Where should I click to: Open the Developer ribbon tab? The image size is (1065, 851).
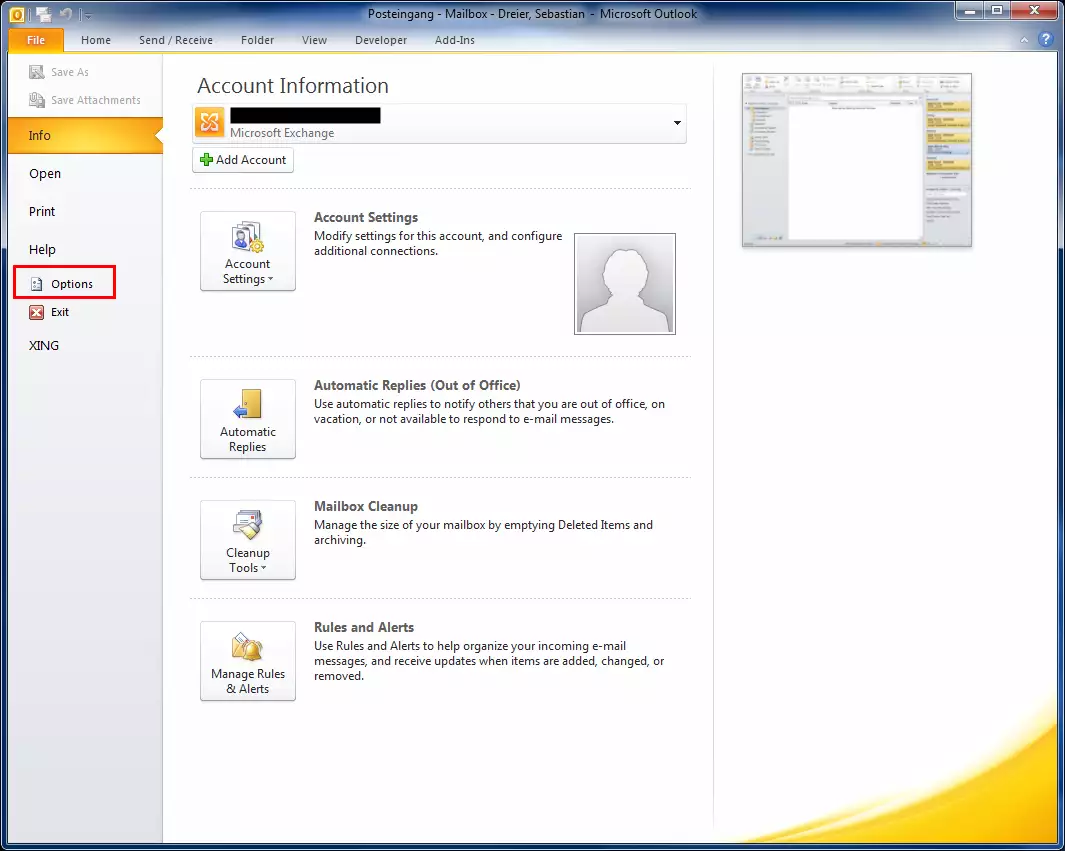tap(380, 40)
